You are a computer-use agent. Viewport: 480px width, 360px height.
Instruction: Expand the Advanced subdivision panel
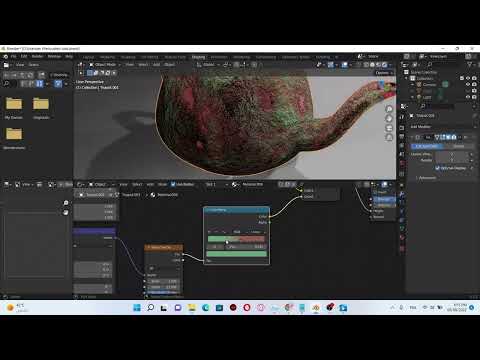tap(426, 178)
